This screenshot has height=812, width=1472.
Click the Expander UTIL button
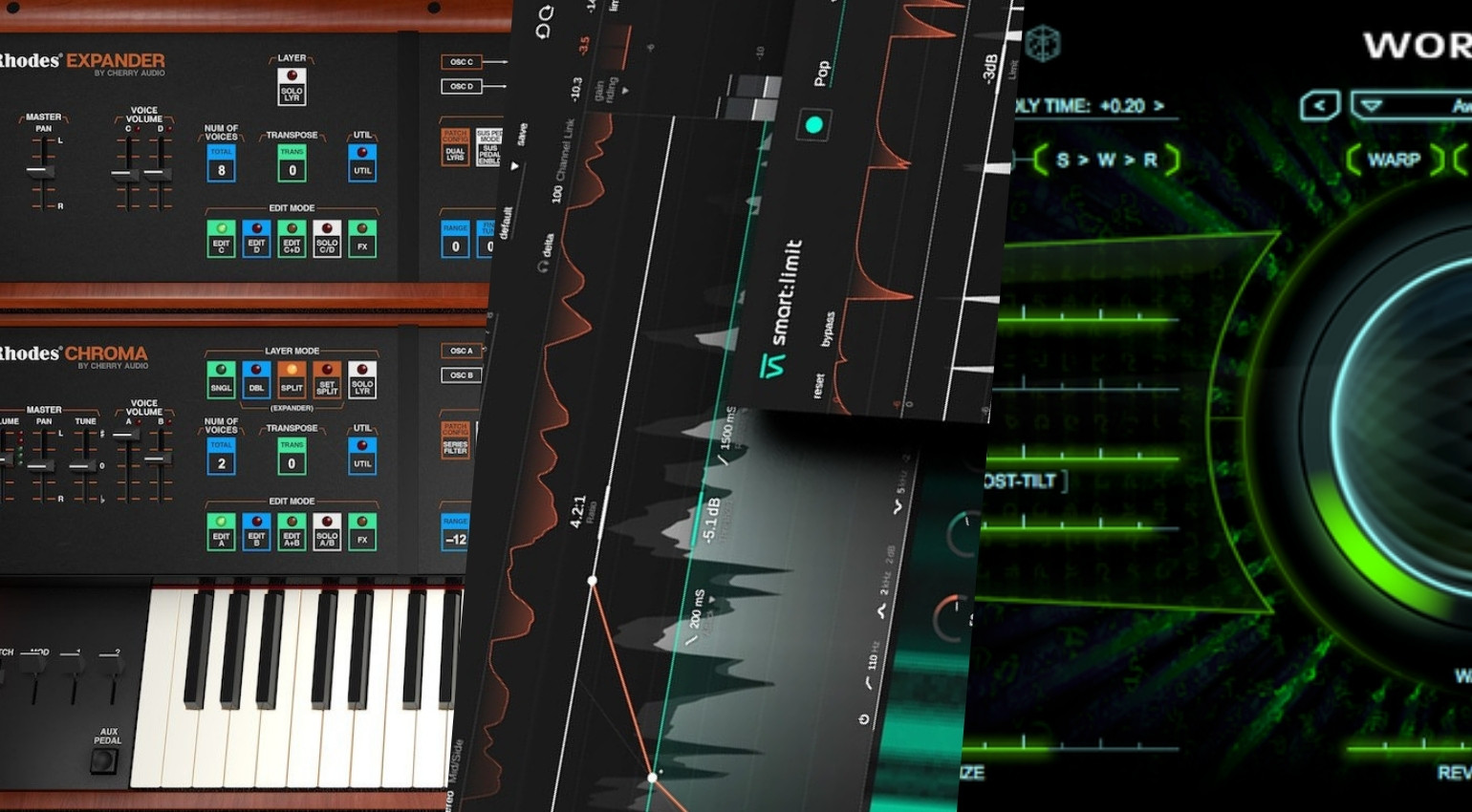(362, 163)
